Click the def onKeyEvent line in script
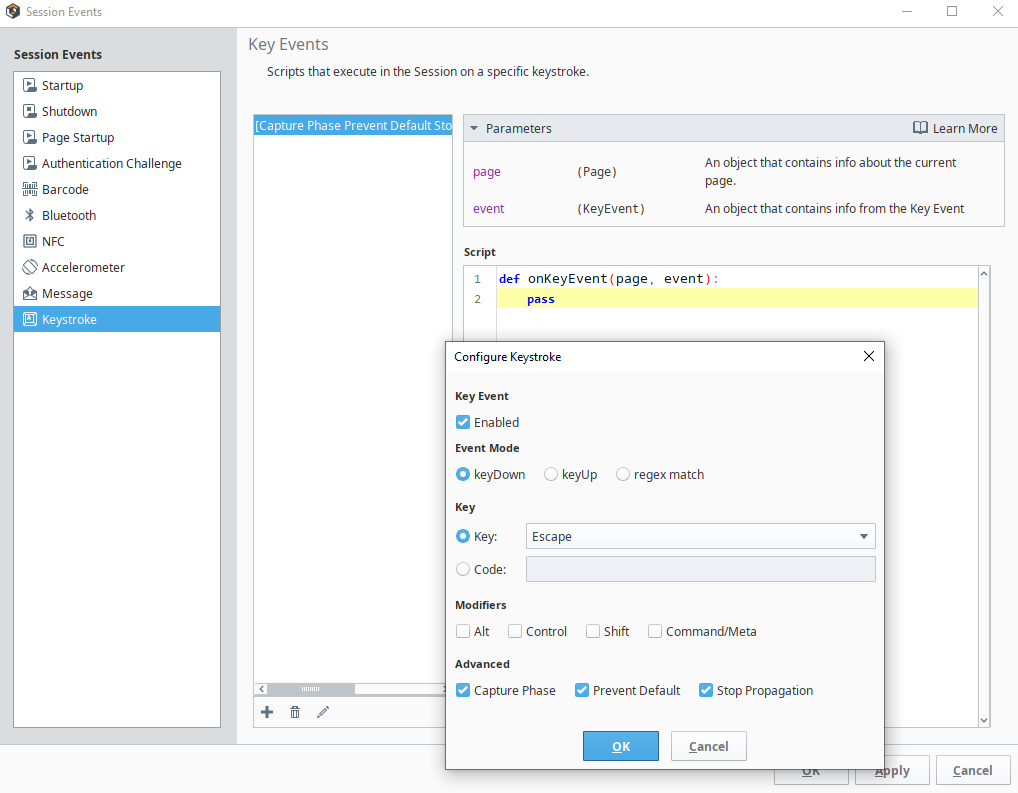The height and width of the screenshot is (793, 1018). pyautogui.click(x=737, y=279)
